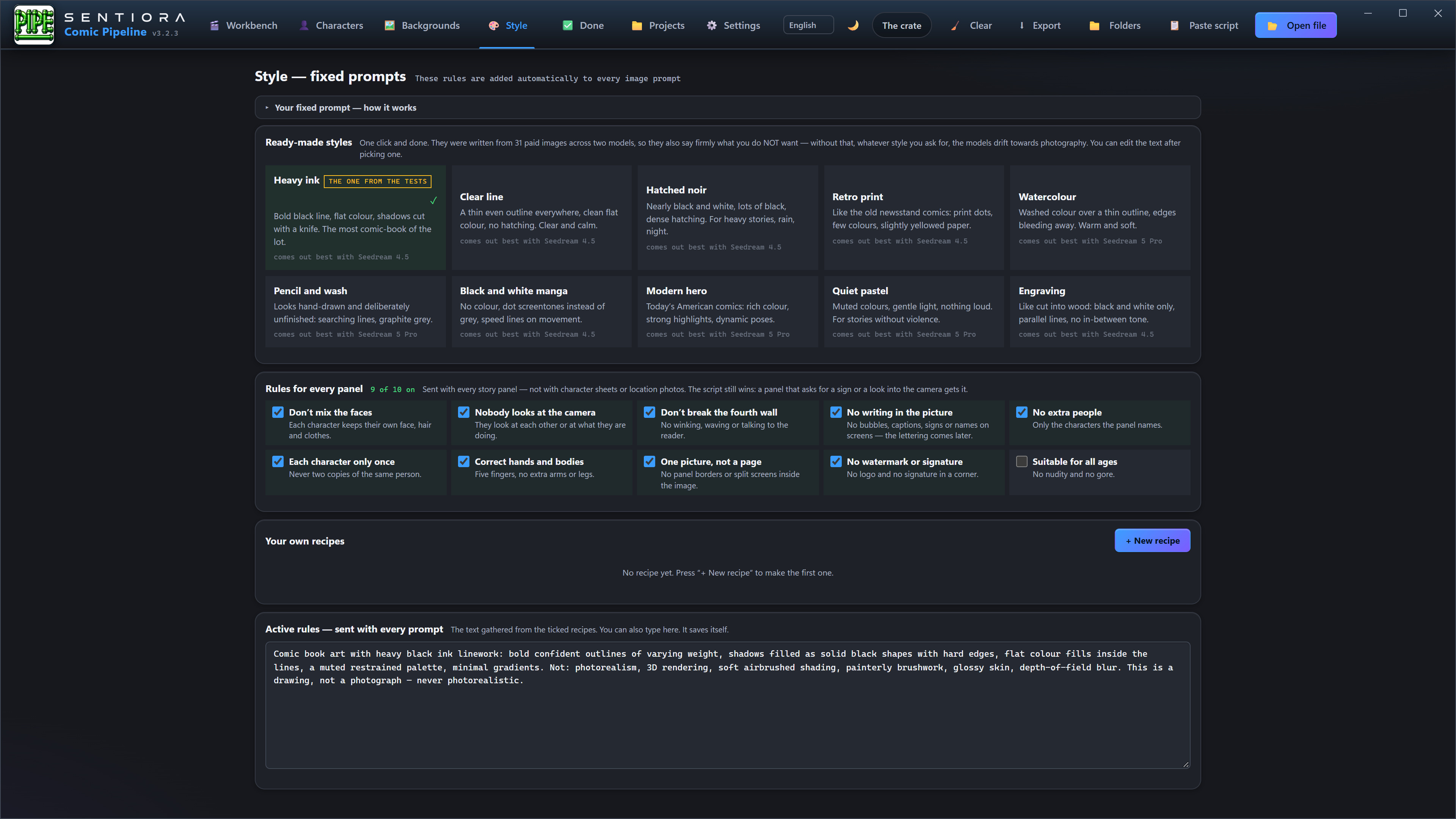Toggle "One picture, not a page" checkbox
Viewport: 1456px width, 819px height.
coord(650,461)
